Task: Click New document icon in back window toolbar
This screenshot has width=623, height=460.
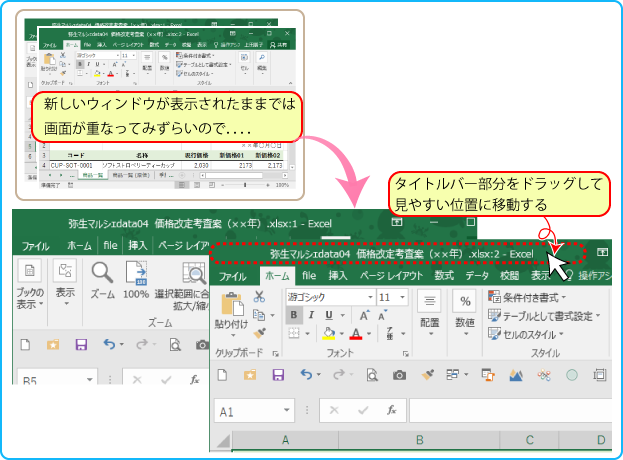Action: (25, 344)
